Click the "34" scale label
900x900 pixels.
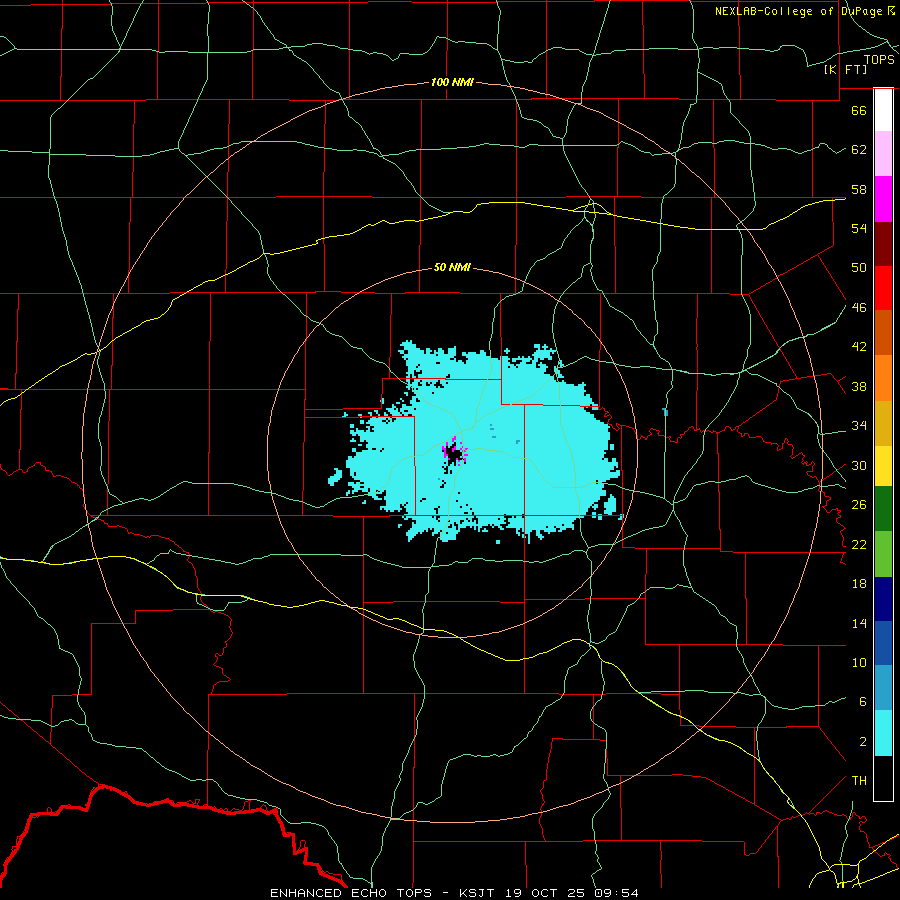[859, 426]
